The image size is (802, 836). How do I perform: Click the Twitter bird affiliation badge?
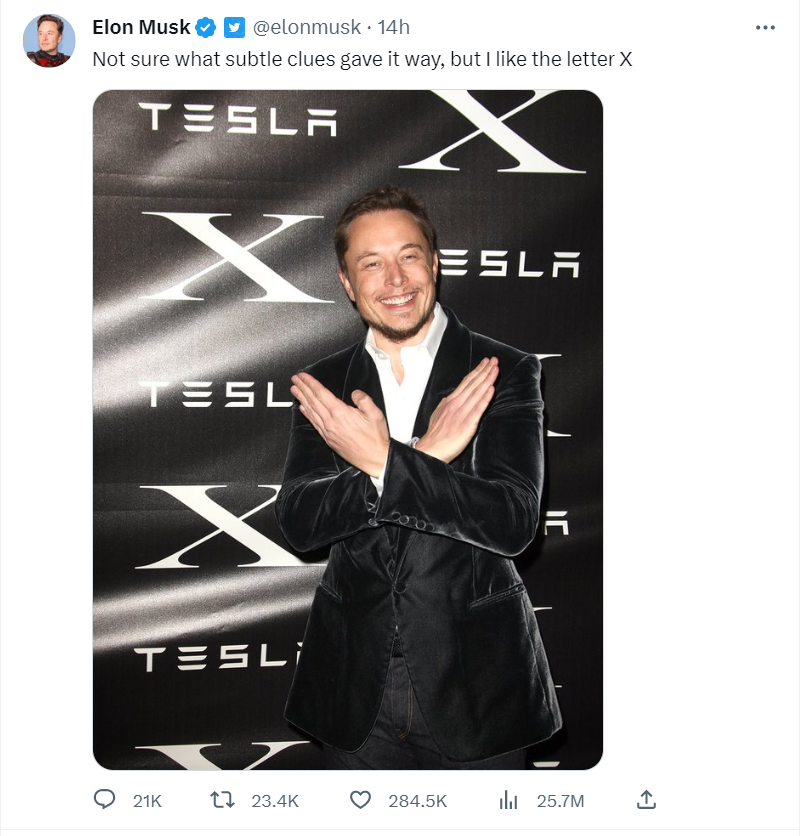pyautogui.click(x=233, y=27)
